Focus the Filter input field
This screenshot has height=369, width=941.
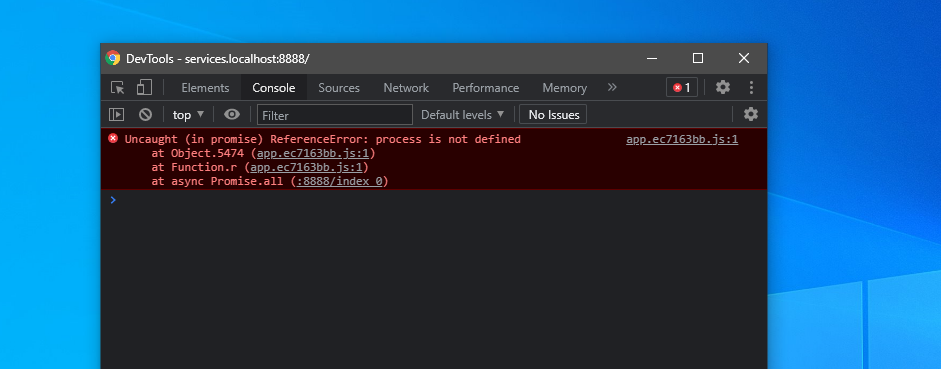tap(335, 115)
